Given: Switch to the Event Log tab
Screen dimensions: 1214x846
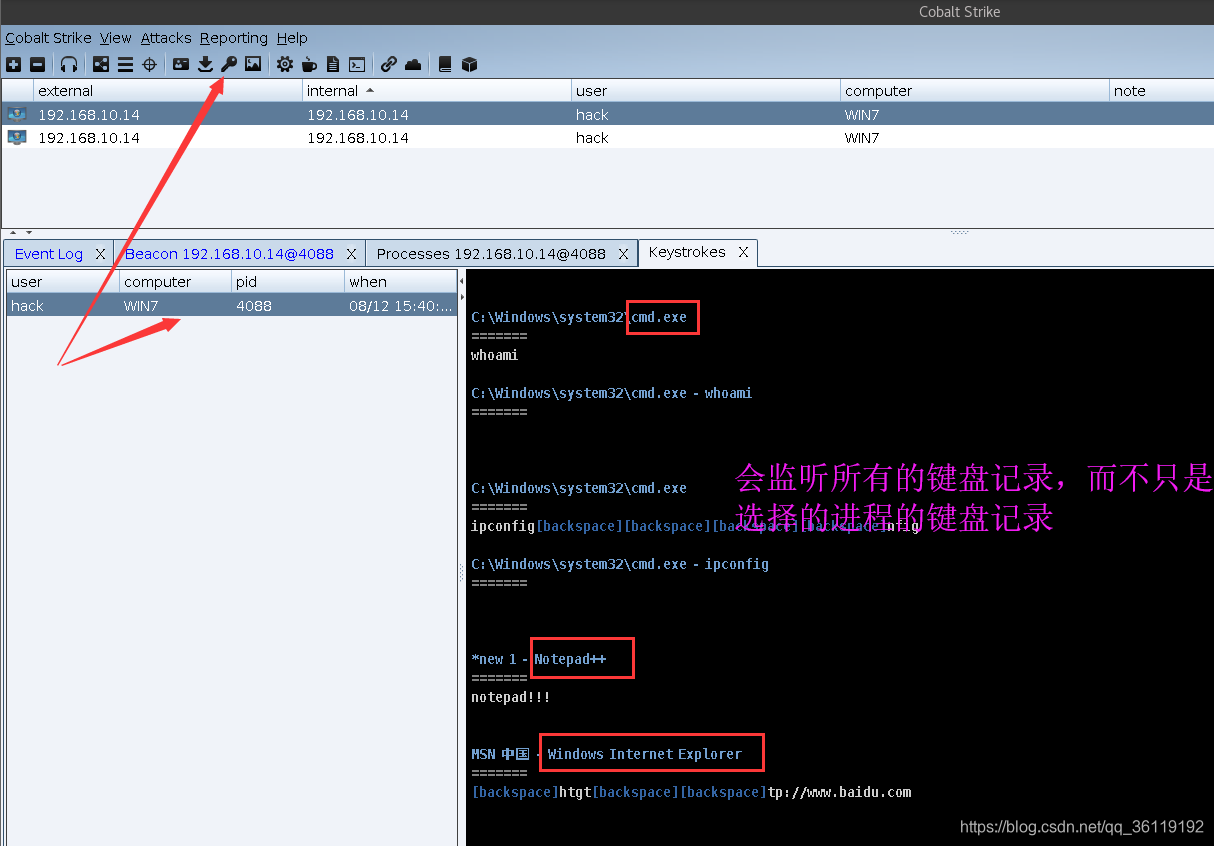Looking at the screenshot, I should click(49, 254).
